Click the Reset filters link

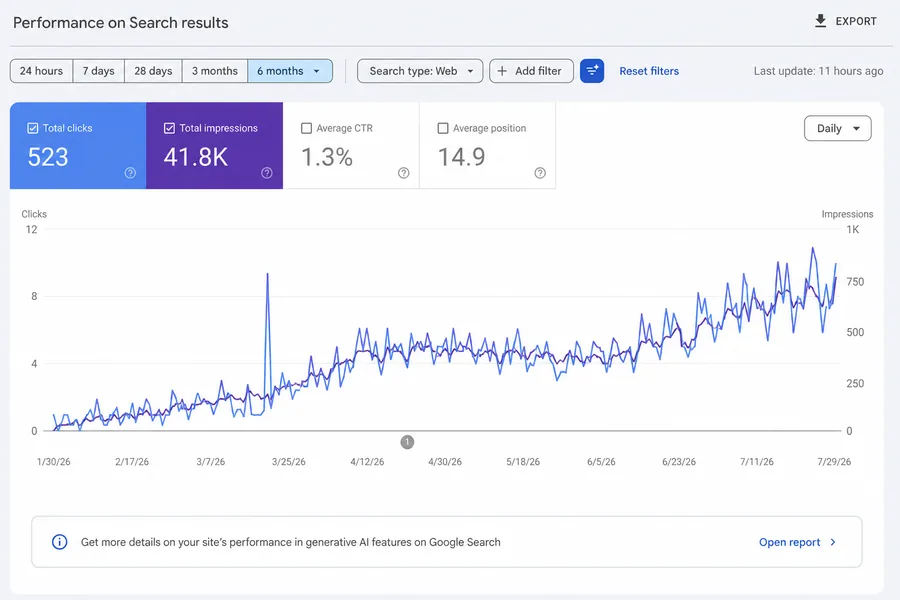(649, 71)
